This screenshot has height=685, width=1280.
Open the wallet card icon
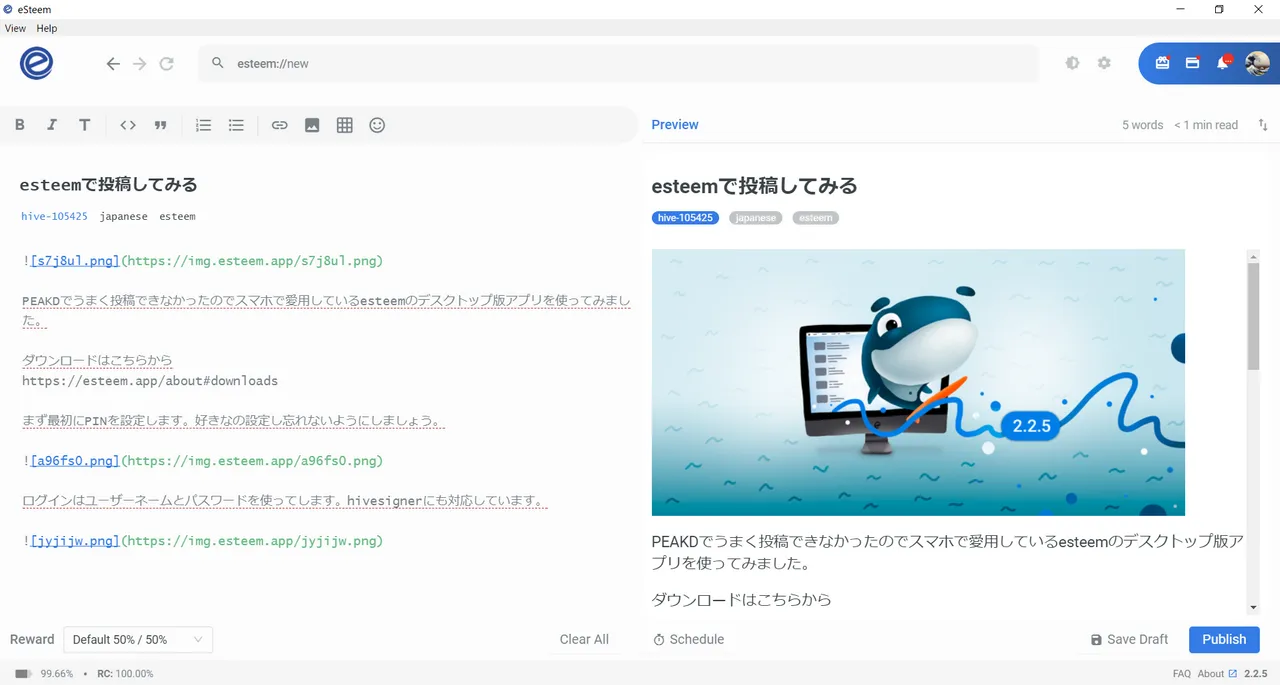tap(1192, 63)
